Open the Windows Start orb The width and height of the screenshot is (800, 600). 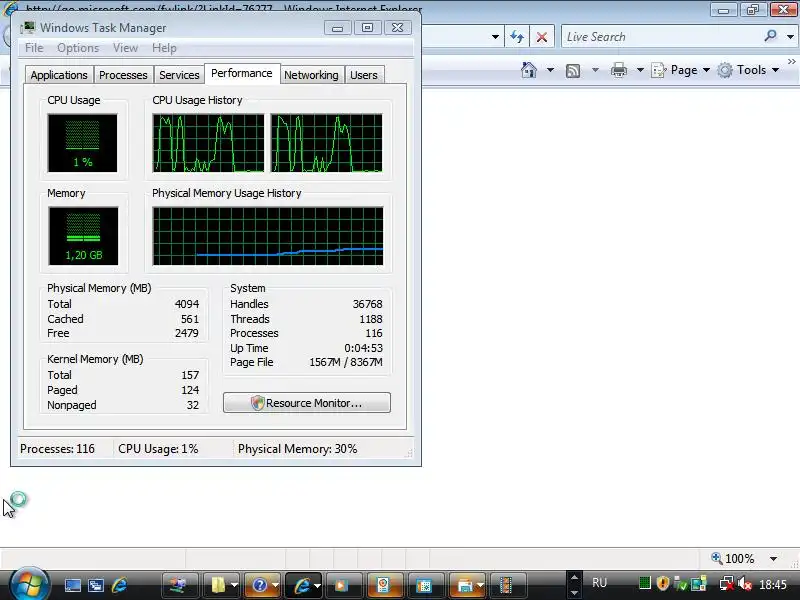pos(28,585)
